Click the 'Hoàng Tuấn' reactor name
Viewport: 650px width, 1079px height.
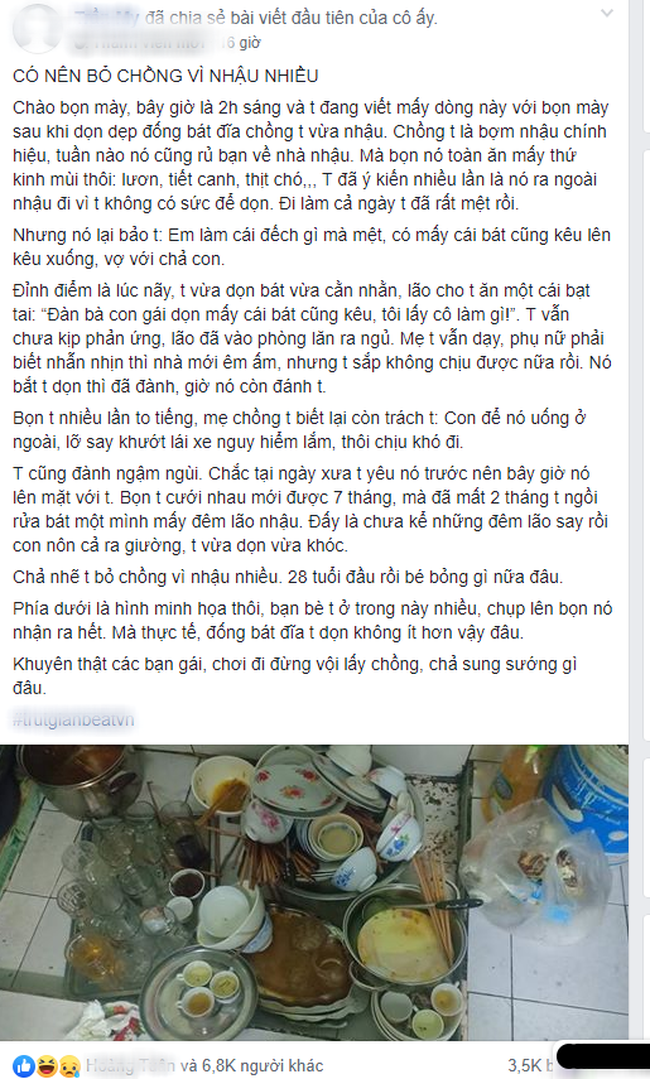tap(129, 1066)
